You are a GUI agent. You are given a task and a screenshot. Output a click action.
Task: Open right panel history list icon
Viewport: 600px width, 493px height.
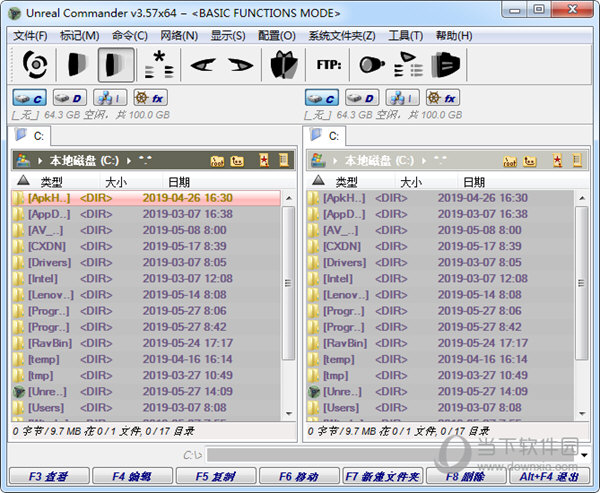pyautogui.click(x=577, y=160)
